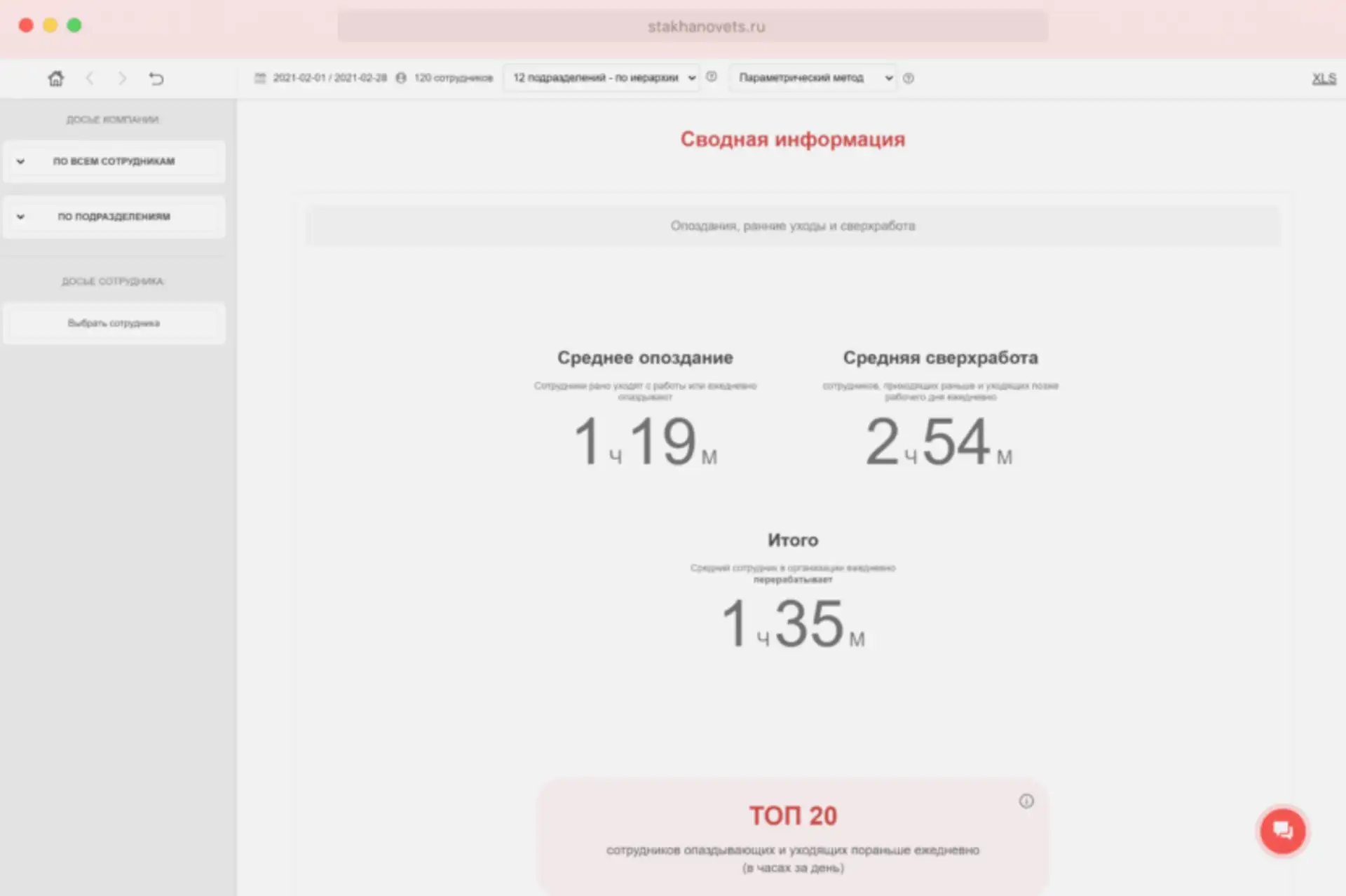Viewport: 1346px width, 896px height.
Task: Click the XLS export link
Action: (1324, 79)
